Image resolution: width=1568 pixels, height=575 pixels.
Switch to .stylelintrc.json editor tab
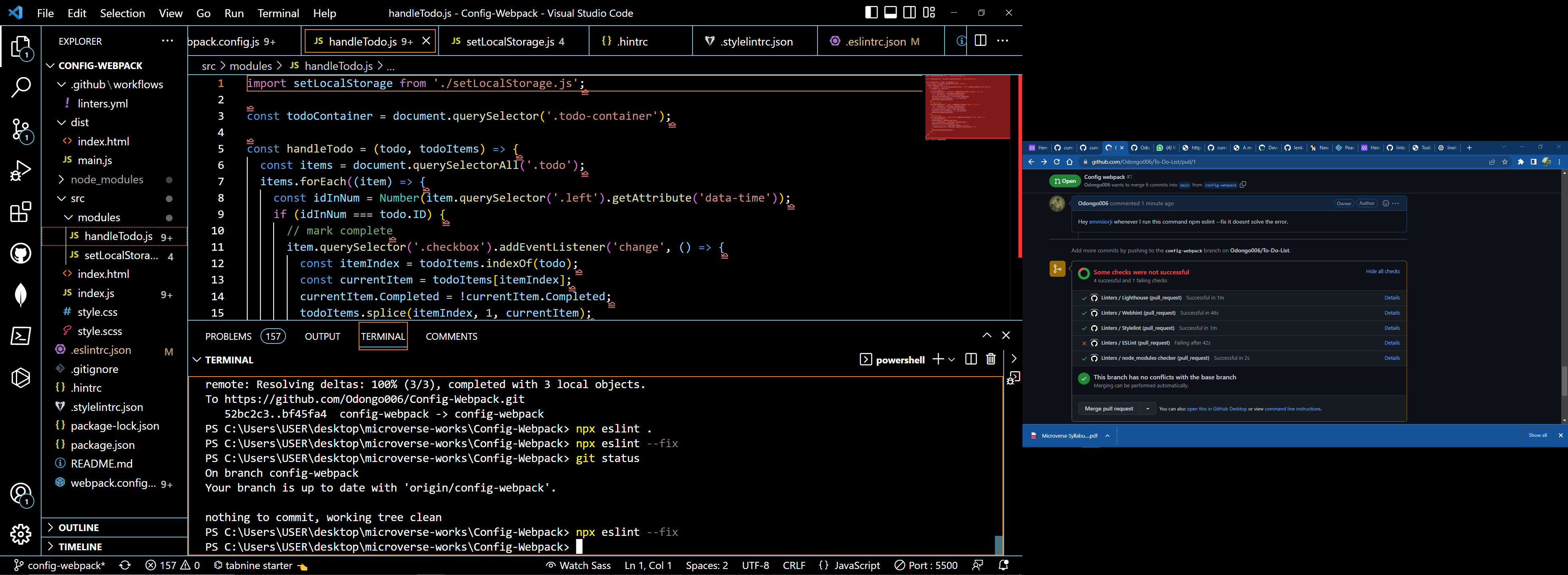(755, 41)
